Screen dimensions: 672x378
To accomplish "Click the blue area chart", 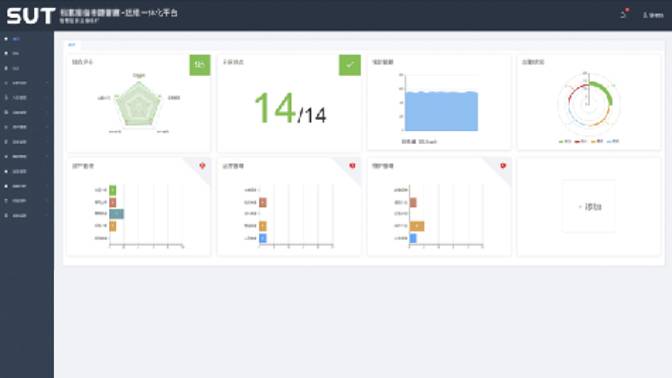I will [441, 111].
